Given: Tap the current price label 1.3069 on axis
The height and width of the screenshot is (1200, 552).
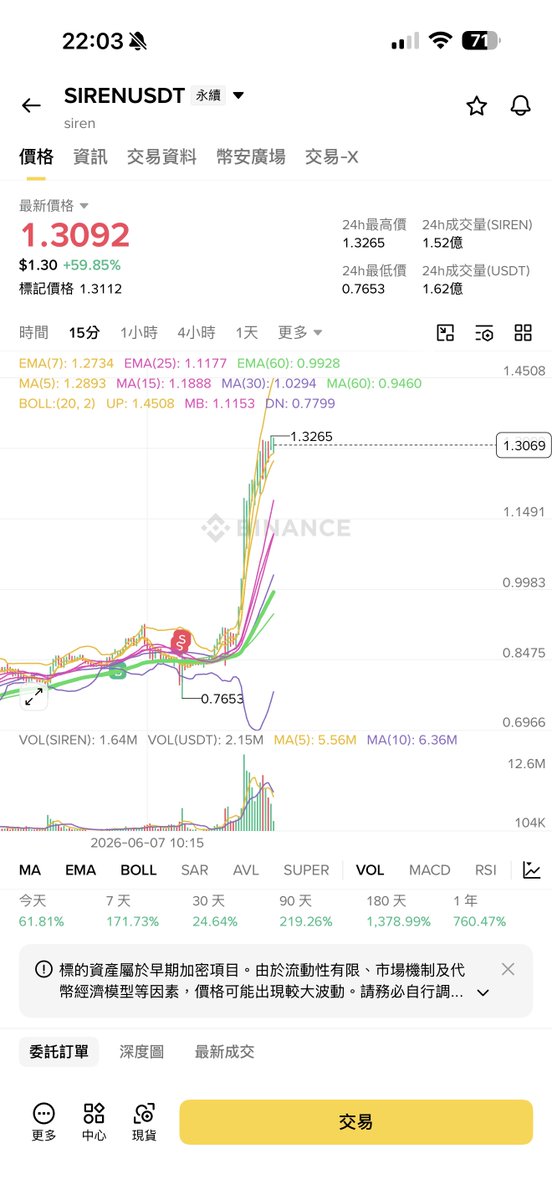Looking at the screenshot, I should pos(523,445).
